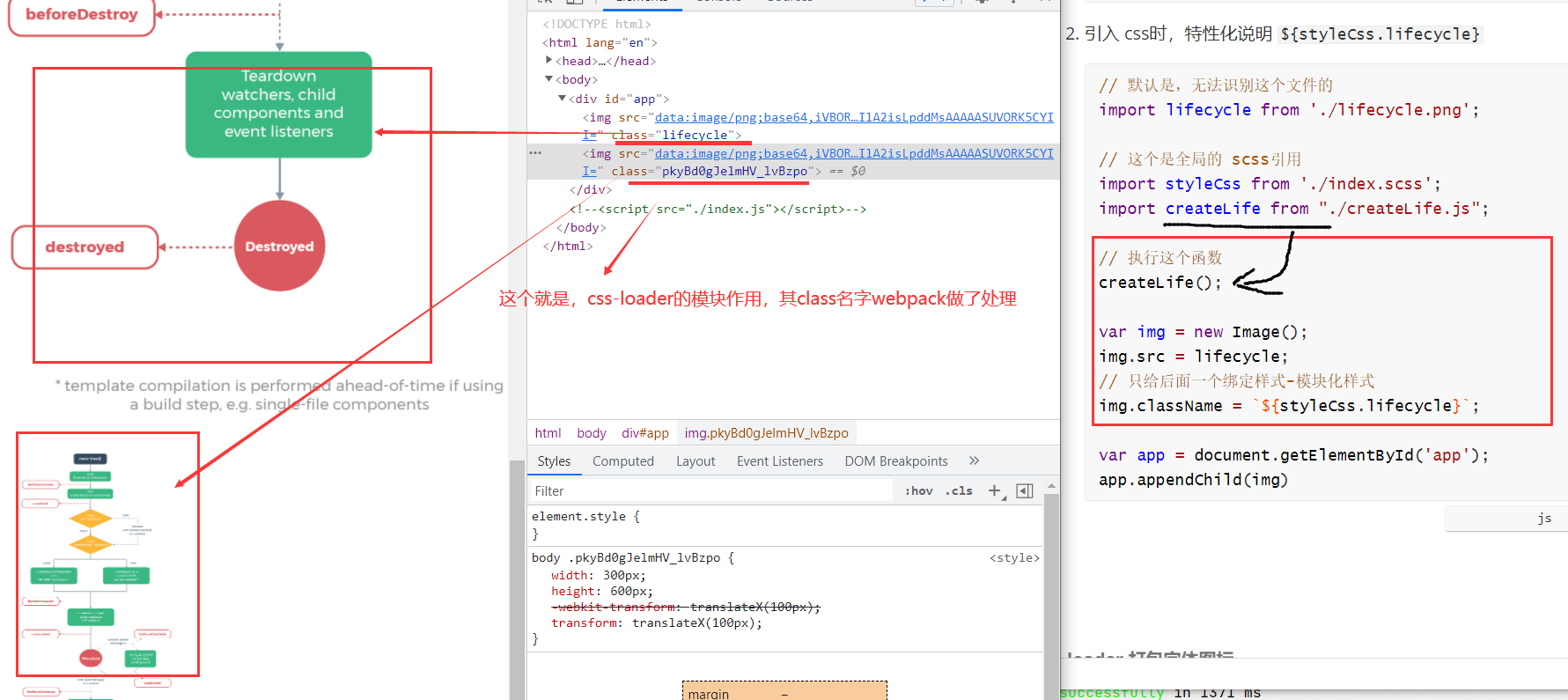This screenshot has height=700, width=1568.
Task: Select html in the DOM breadcrumb
Action: [x=548, y=433]
